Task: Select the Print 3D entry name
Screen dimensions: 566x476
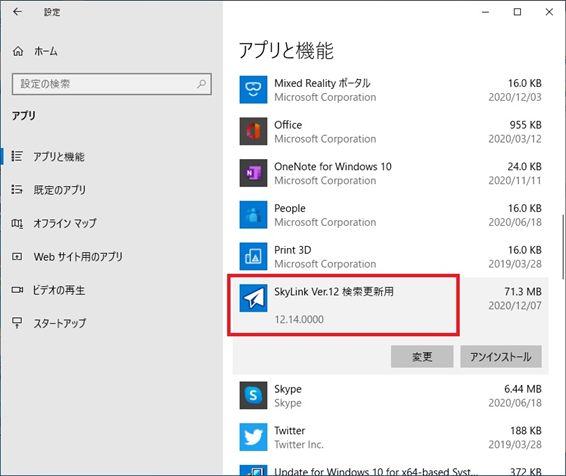Action: [x=292, y=250]
